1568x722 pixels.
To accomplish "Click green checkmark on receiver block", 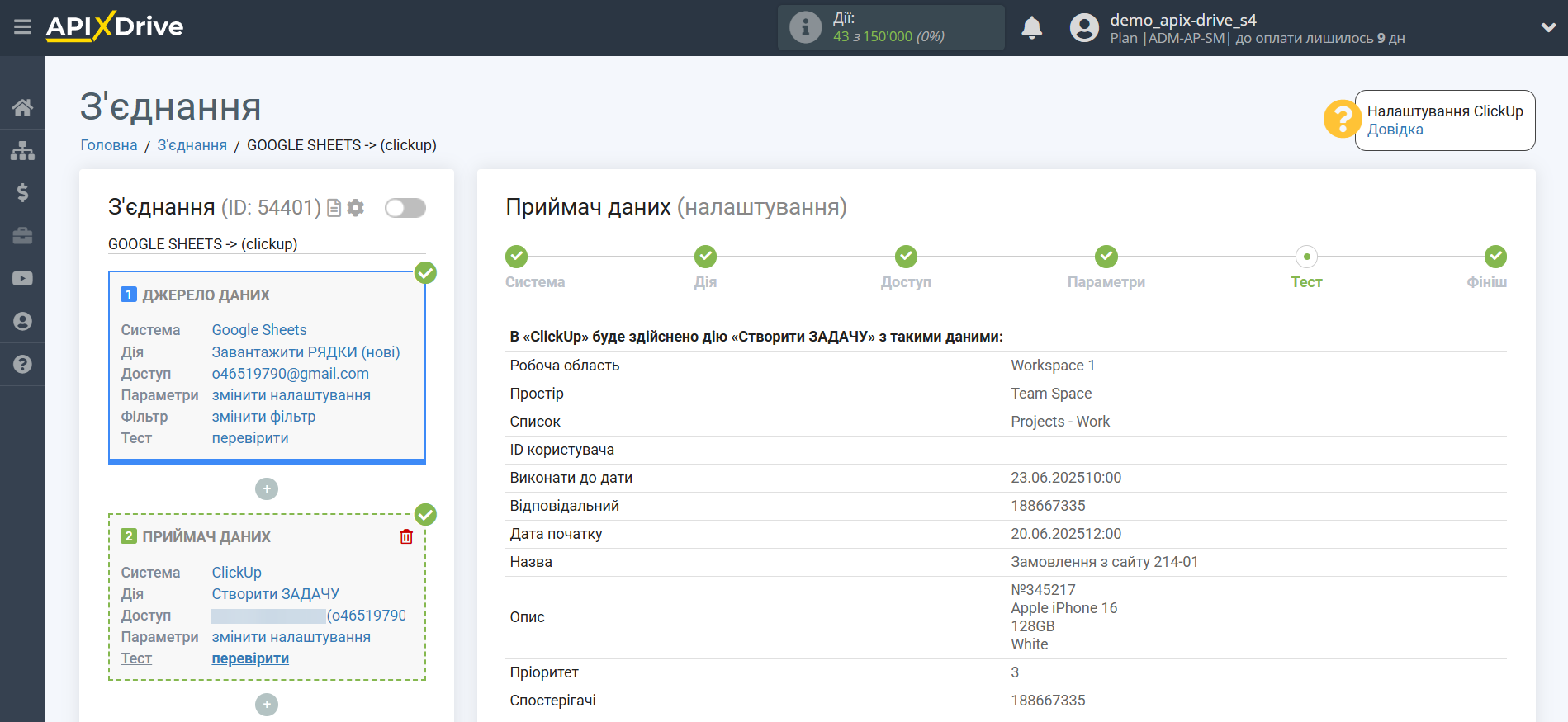I will [x=425, y=515].
